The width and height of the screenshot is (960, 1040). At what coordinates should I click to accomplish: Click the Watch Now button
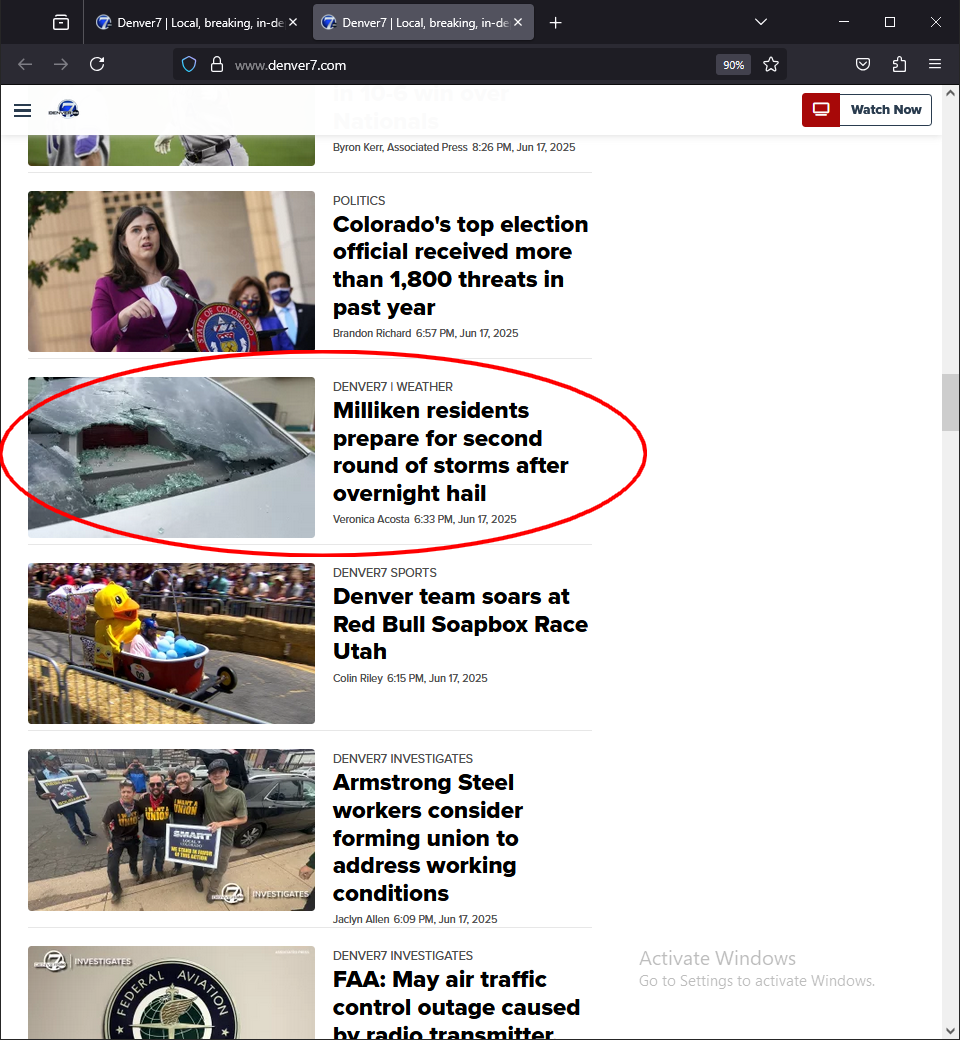tap(885, 109)
